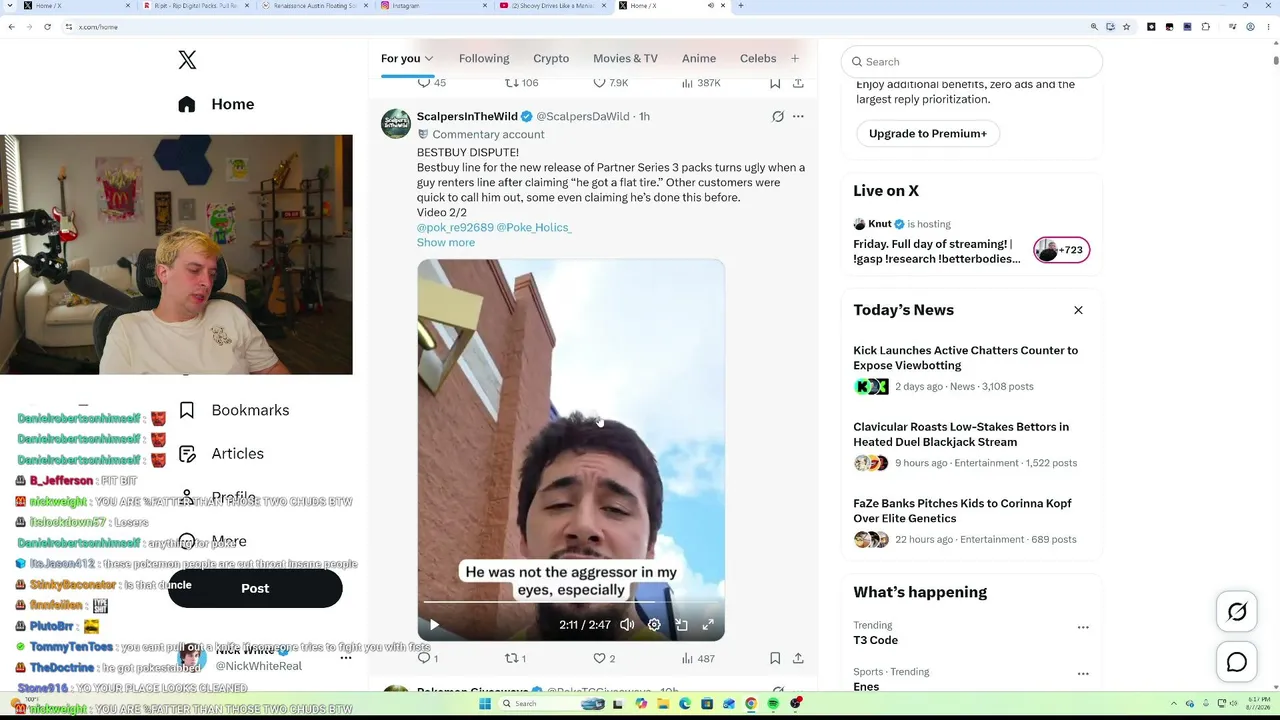Open the @pok_re92689 mention link

click(455, 228)
